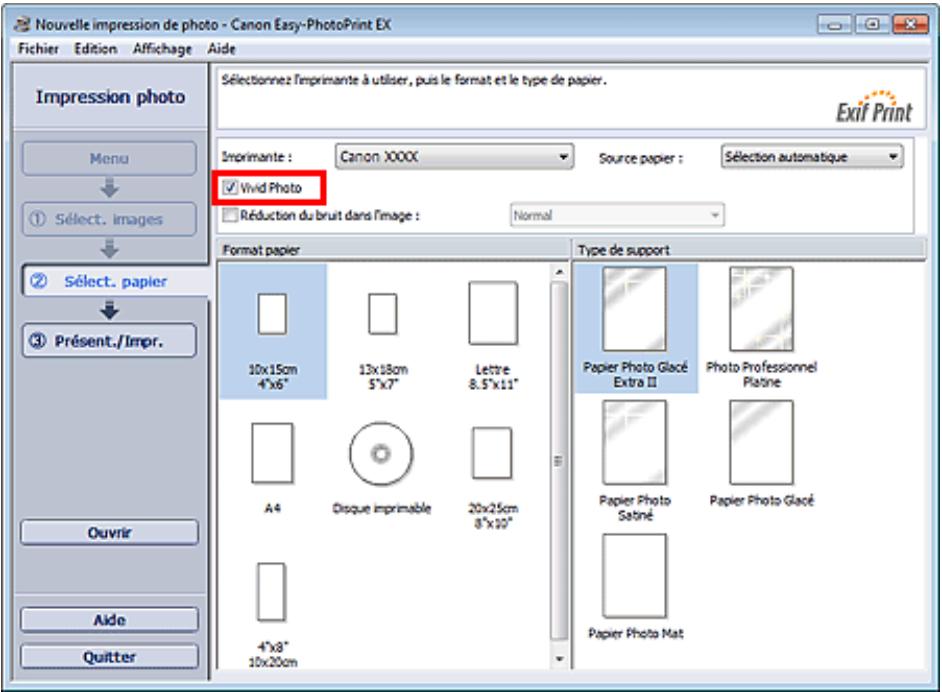This screenshot has width=942, height=692.
Task: Click the Aide button in sidebar
Action: point(109,620)
